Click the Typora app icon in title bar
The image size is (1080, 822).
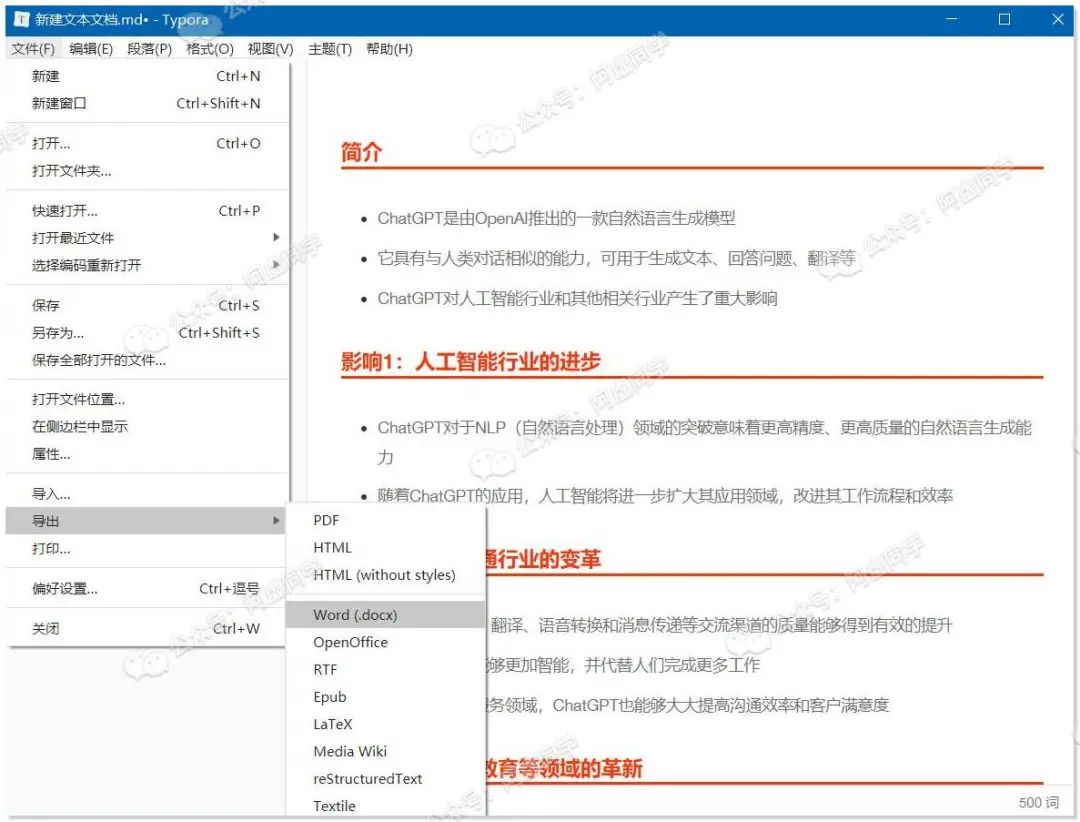21,19
